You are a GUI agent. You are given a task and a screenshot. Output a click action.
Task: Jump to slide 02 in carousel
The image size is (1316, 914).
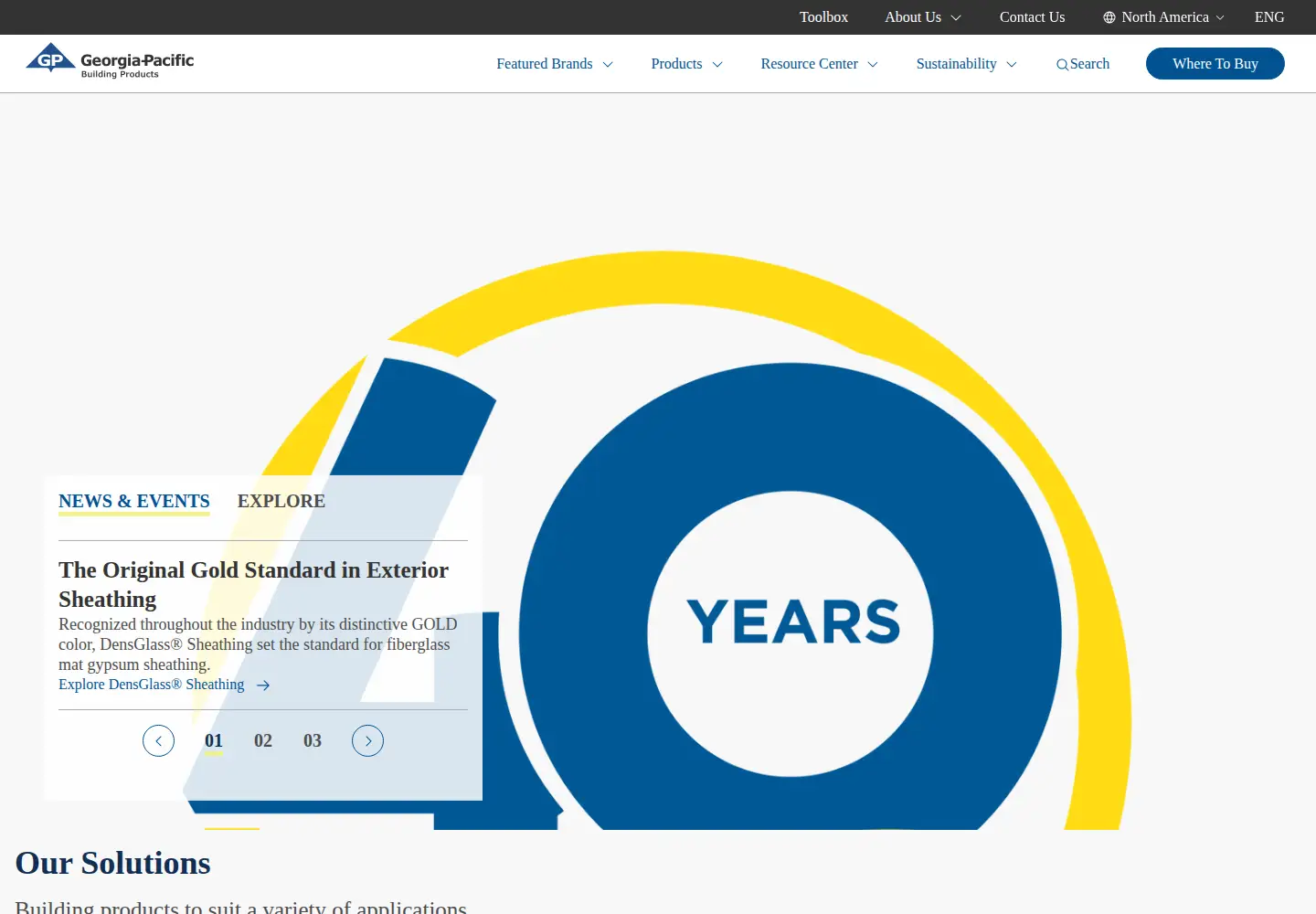(263, 741)
